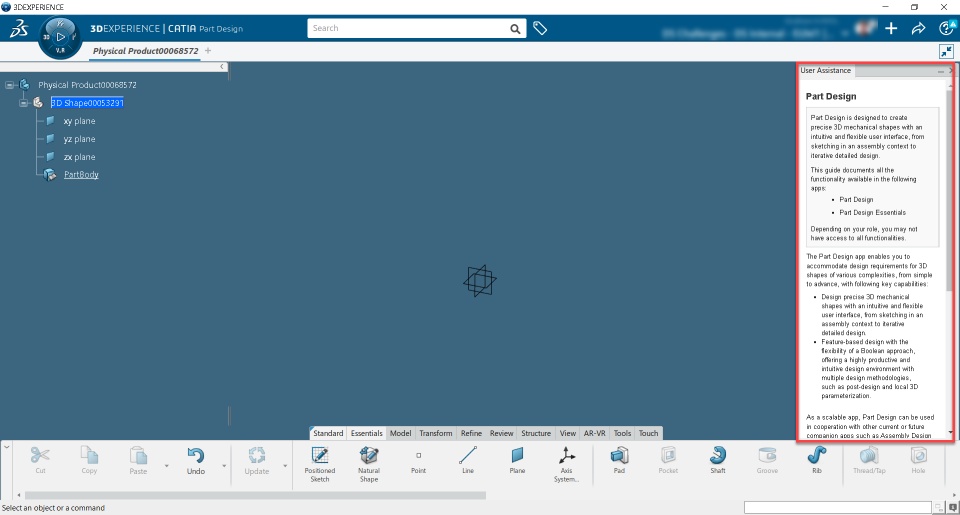Collapse the tree panel with left chevron
Viewport: 960px width, 515px height.
tap(222, 67)
